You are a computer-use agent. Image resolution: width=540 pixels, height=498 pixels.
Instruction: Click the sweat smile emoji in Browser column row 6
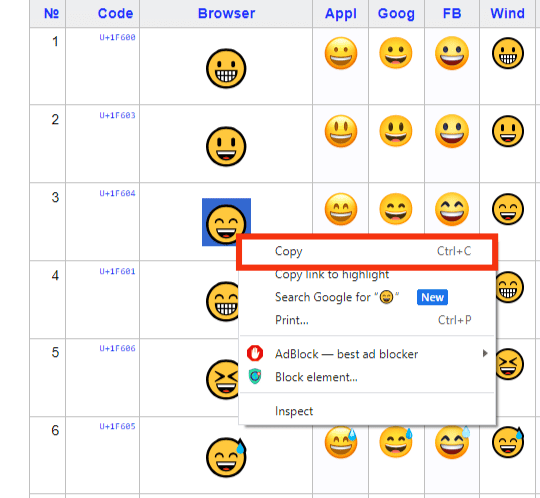click(x=226, y=457)
